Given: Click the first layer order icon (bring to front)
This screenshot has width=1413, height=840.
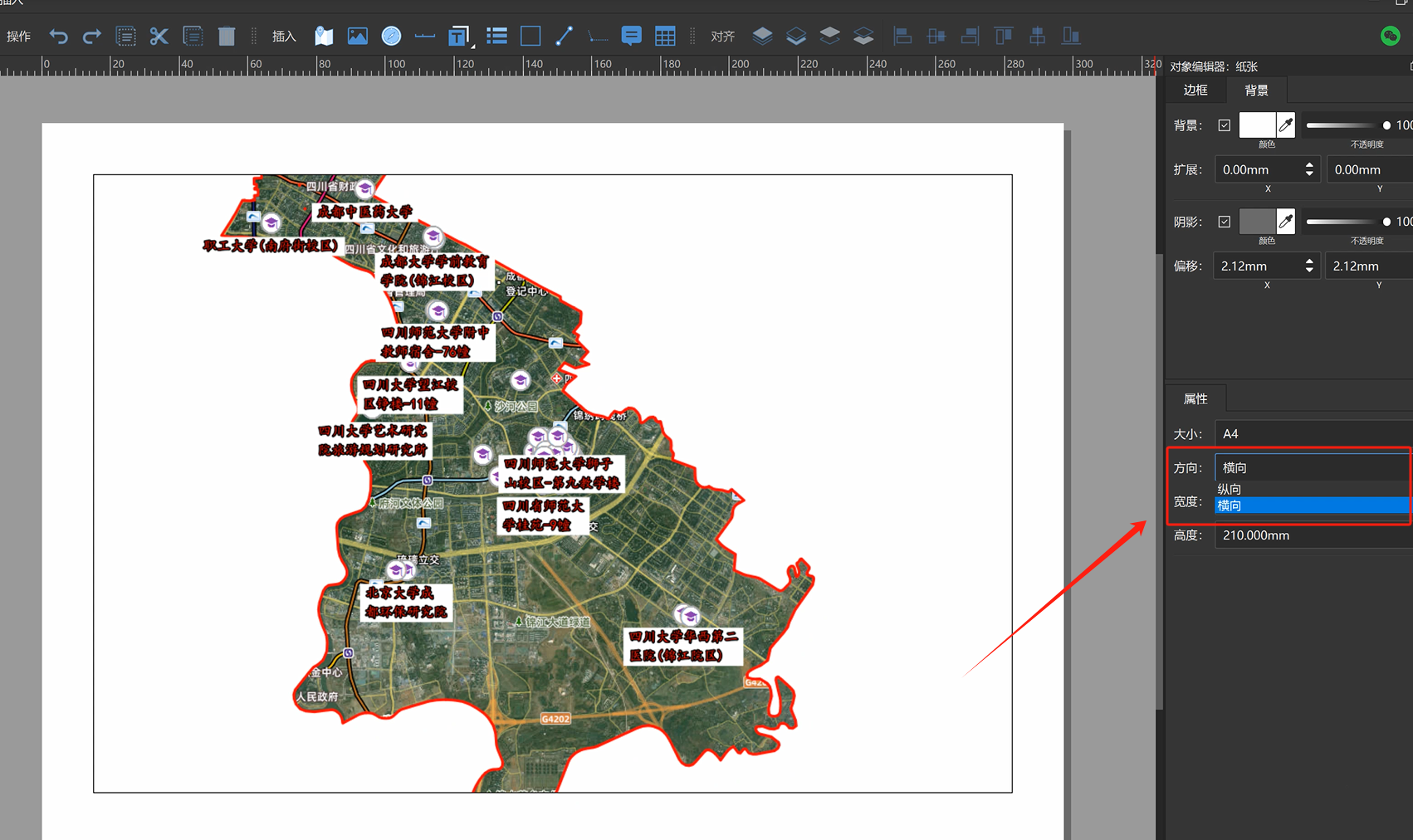Looking at the screenshot, I should 762,36.
